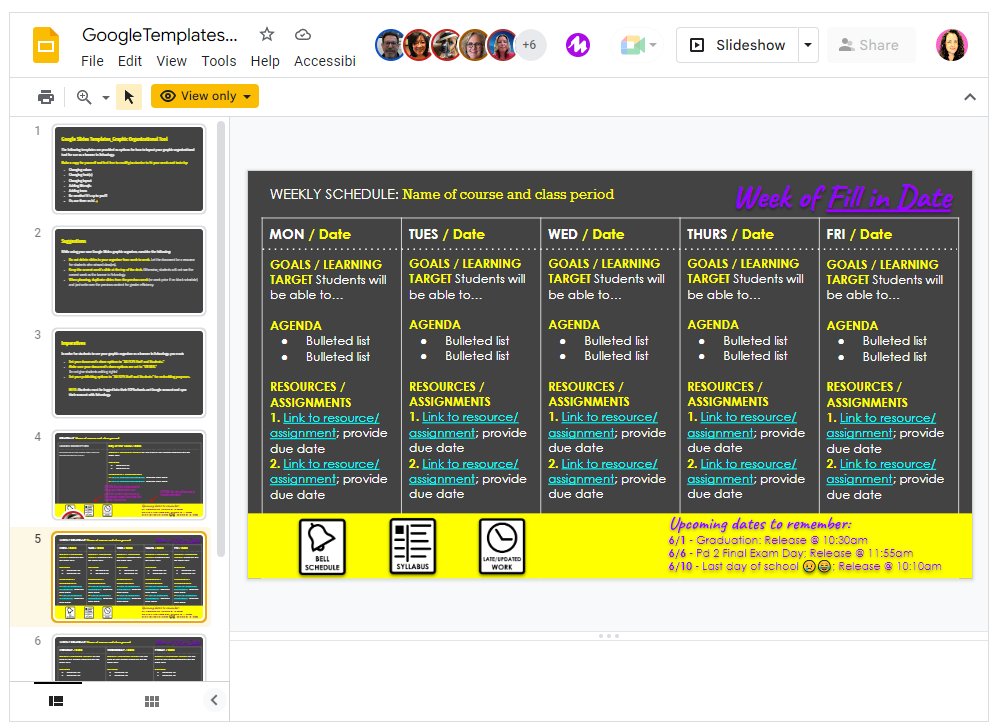
Task: Click the 6/1 Graduation release line
Action: (x=768, y=540)
